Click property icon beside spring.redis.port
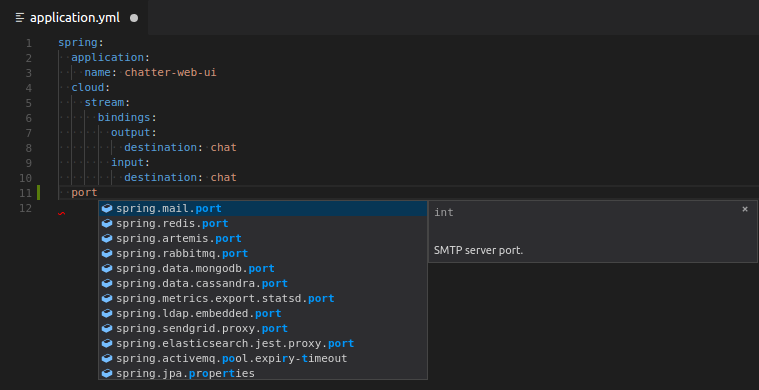Screen dimensions: 759x390 [x=107, y=224]
